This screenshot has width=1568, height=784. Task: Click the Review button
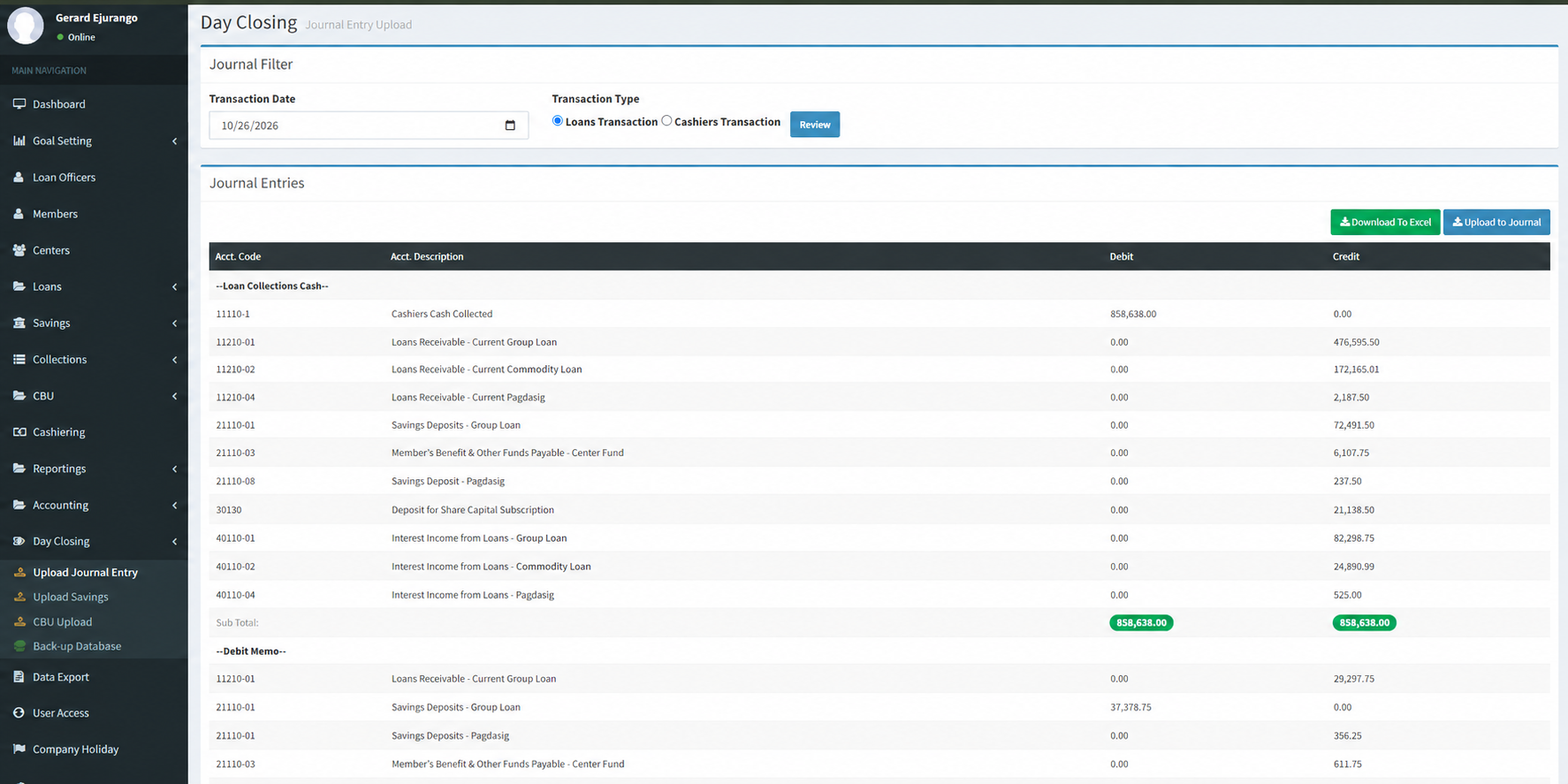pyautogui.click(x=815, y=125)
